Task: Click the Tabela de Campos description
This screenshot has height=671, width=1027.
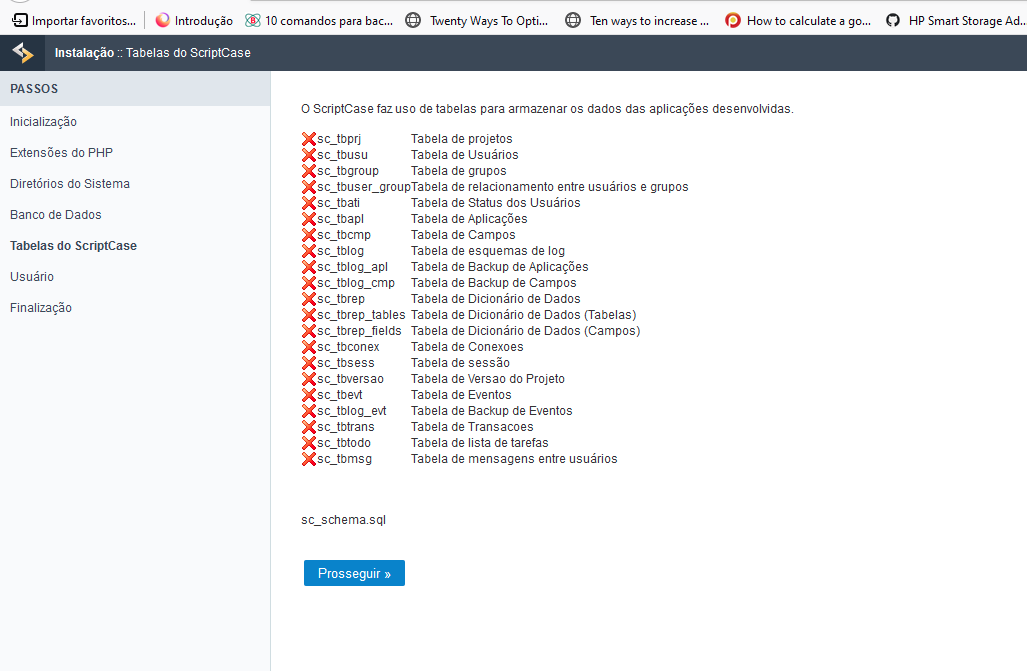Action: click(x=463, y=235)
